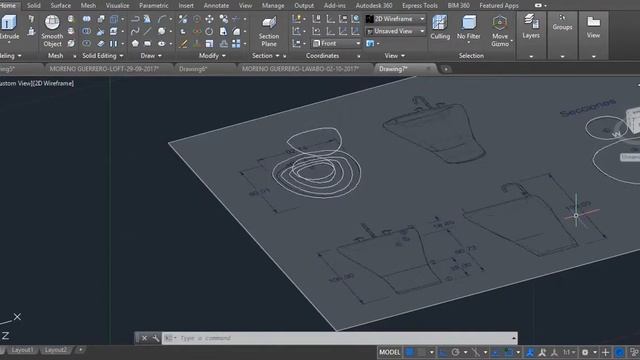Click the Groups panel button
Screen dimensions: 640x360
(x=562, y=23)
